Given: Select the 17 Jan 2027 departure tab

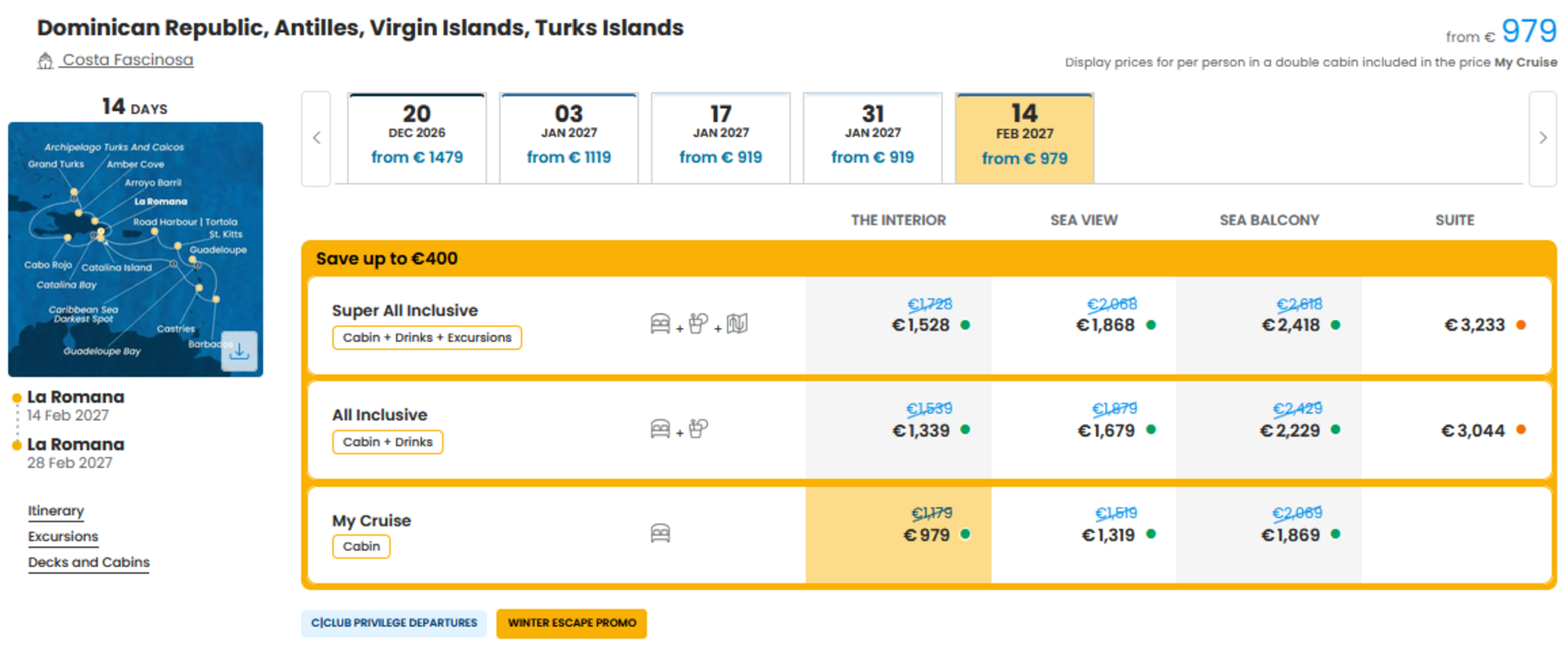Looking at the screenshot, I should click(720, 138).
